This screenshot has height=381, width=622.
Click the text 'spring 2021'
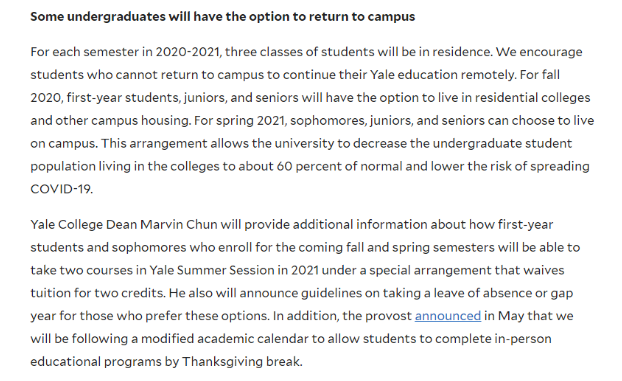point(251,121)
